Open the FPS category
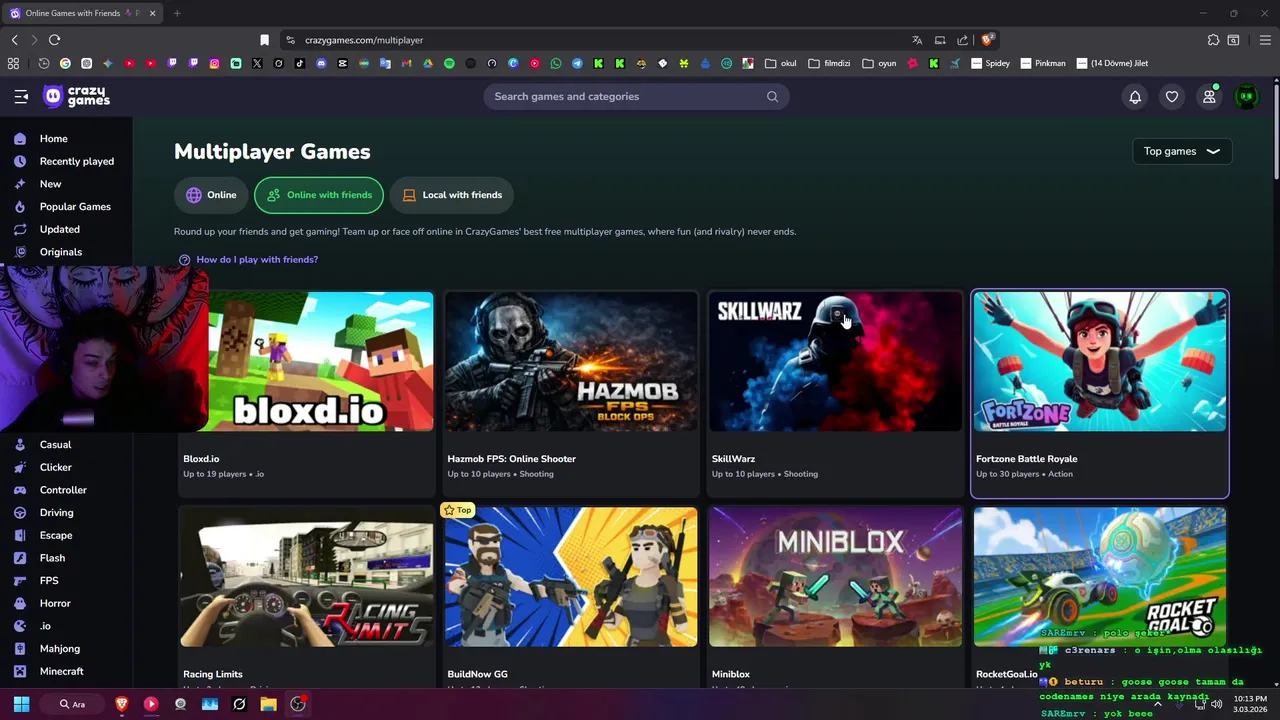The width and height of the screenshot is (1280, 720). pyautogui.click(x=49, y=581)
